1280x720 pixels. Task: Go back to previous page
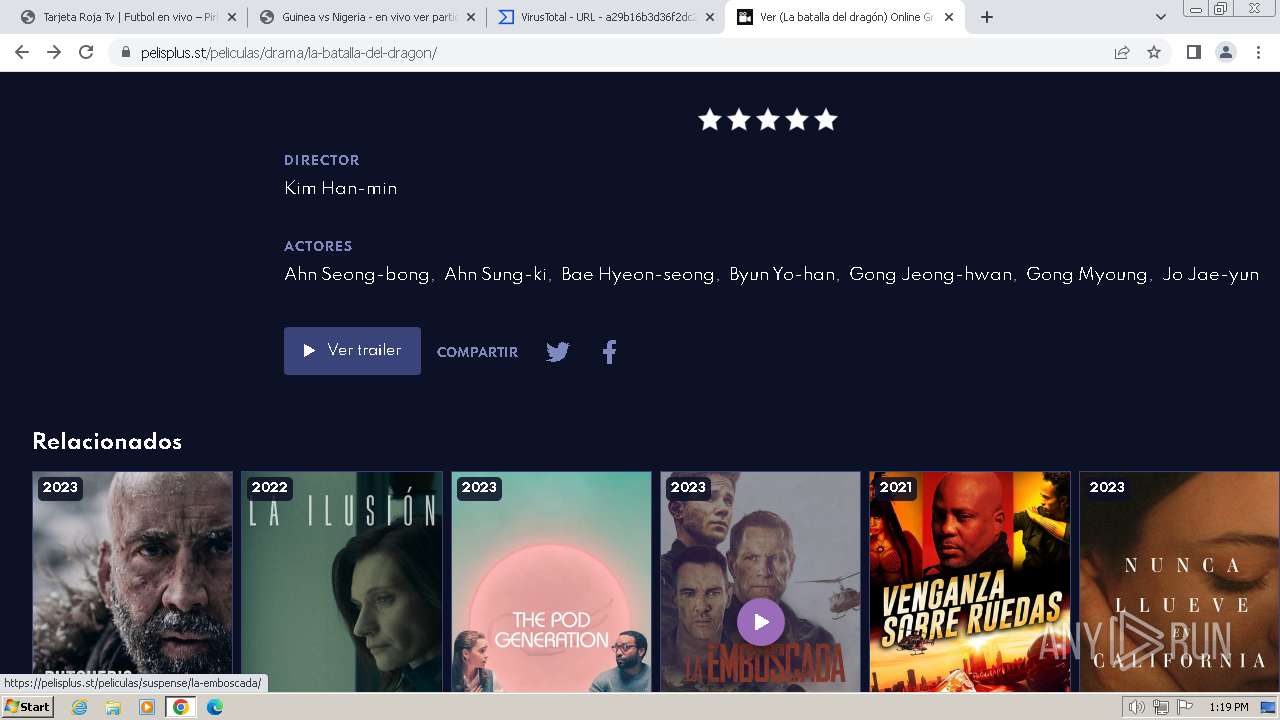[x=22, y=52]
